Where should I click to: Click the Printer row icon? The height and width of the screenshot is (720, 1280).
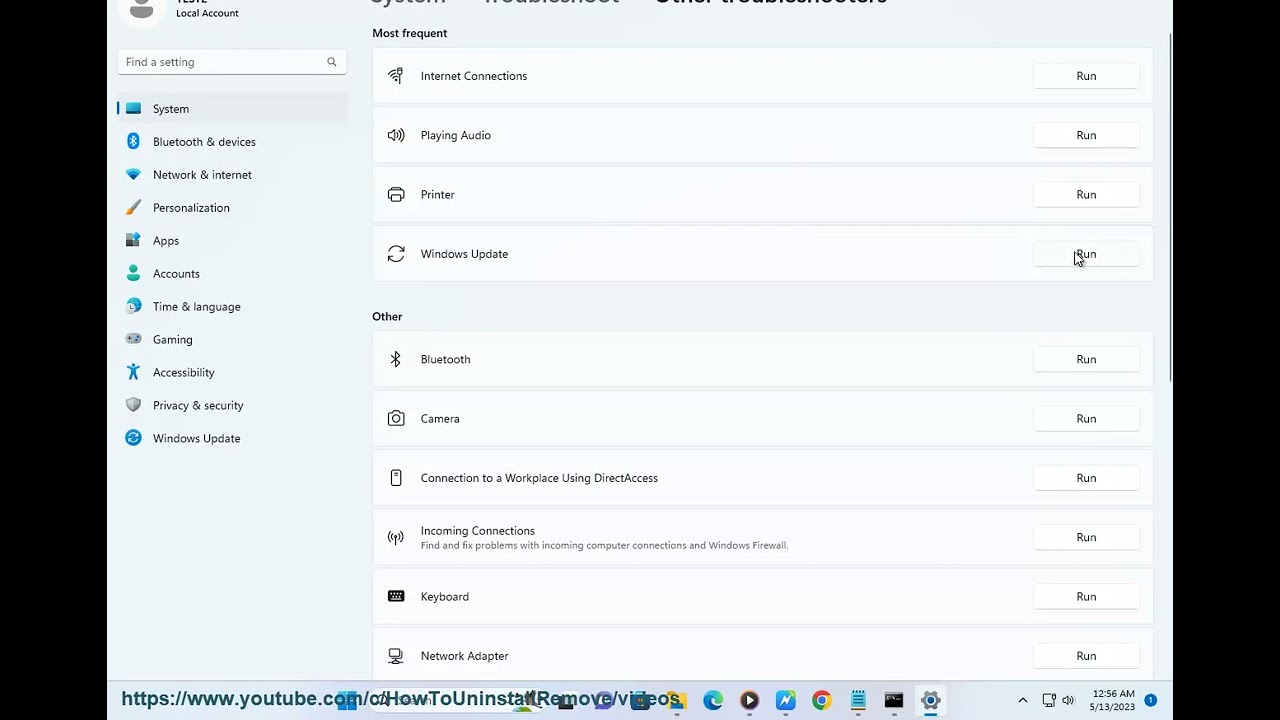coord(396,194)
